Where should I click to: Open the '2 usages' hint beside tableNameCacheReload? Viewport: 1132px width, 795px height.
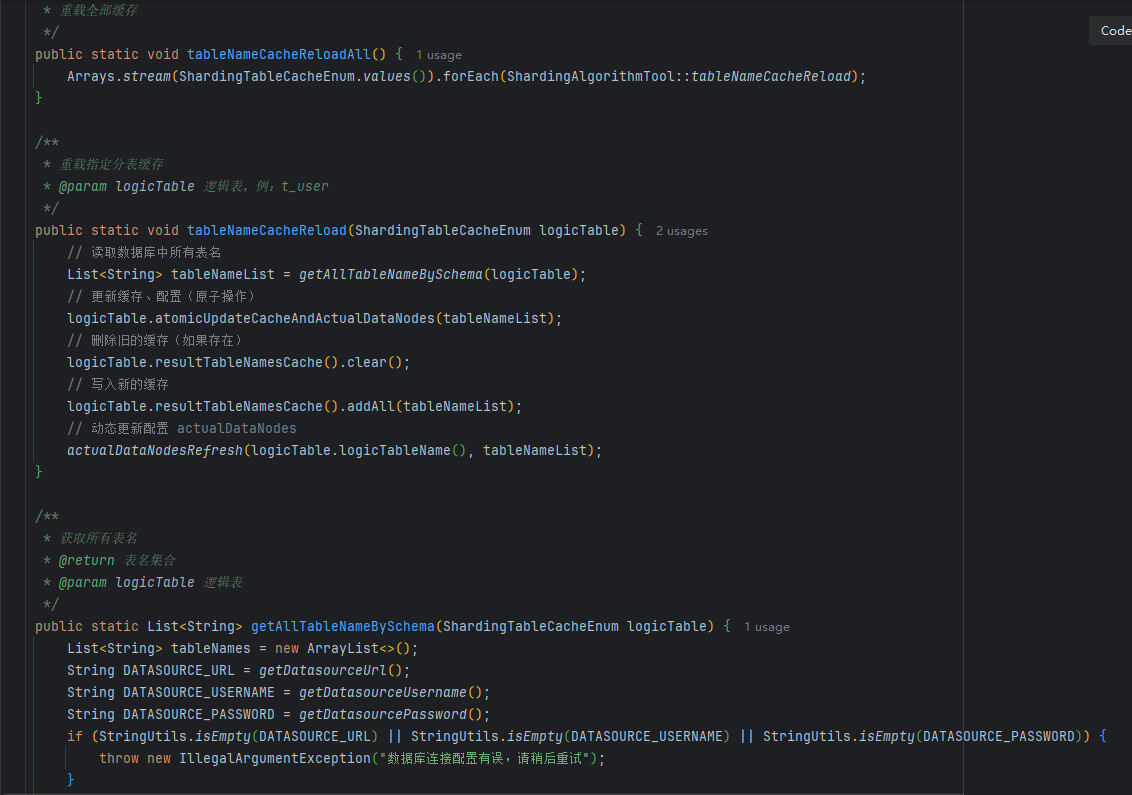click(x=682, y=231)
